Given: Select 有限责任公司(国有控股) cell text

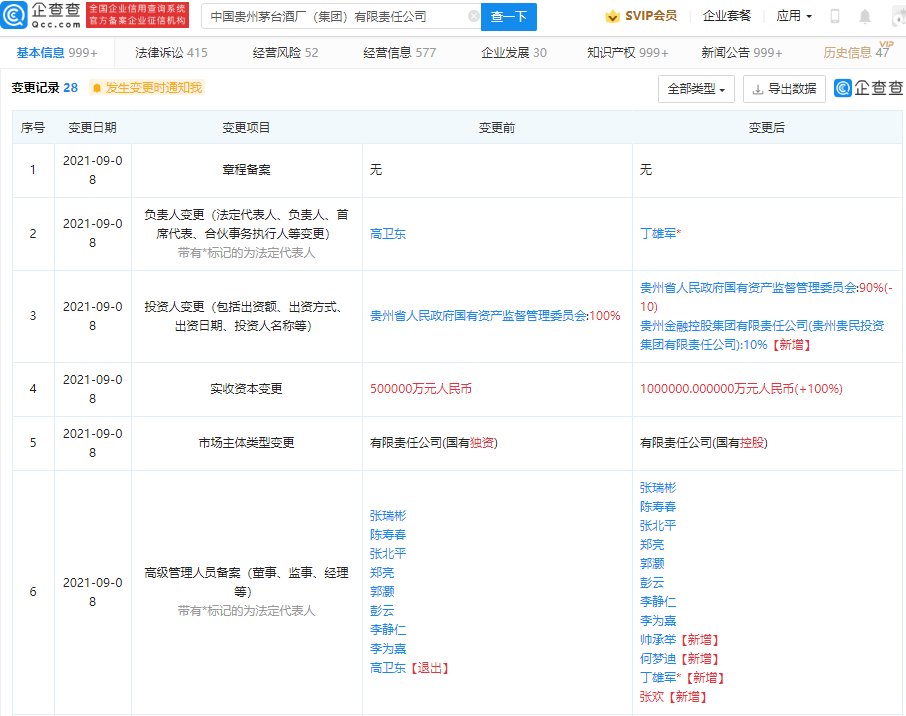Looking at the screenshot, I should pyautogui.click(x=704, y=443).
